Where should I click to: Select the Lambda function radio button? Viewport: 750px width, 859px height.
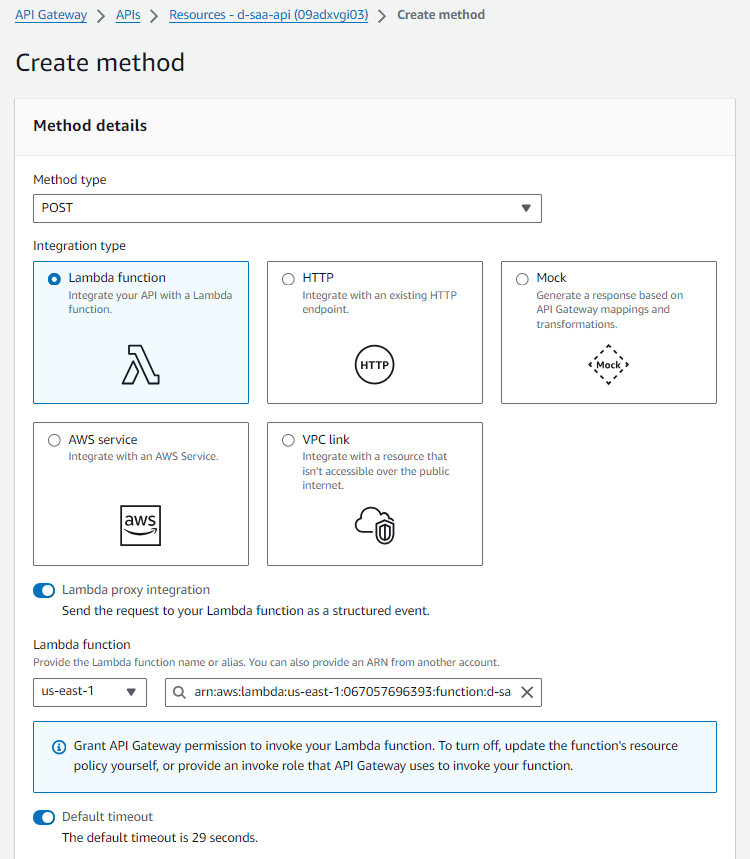click(54, 279)
